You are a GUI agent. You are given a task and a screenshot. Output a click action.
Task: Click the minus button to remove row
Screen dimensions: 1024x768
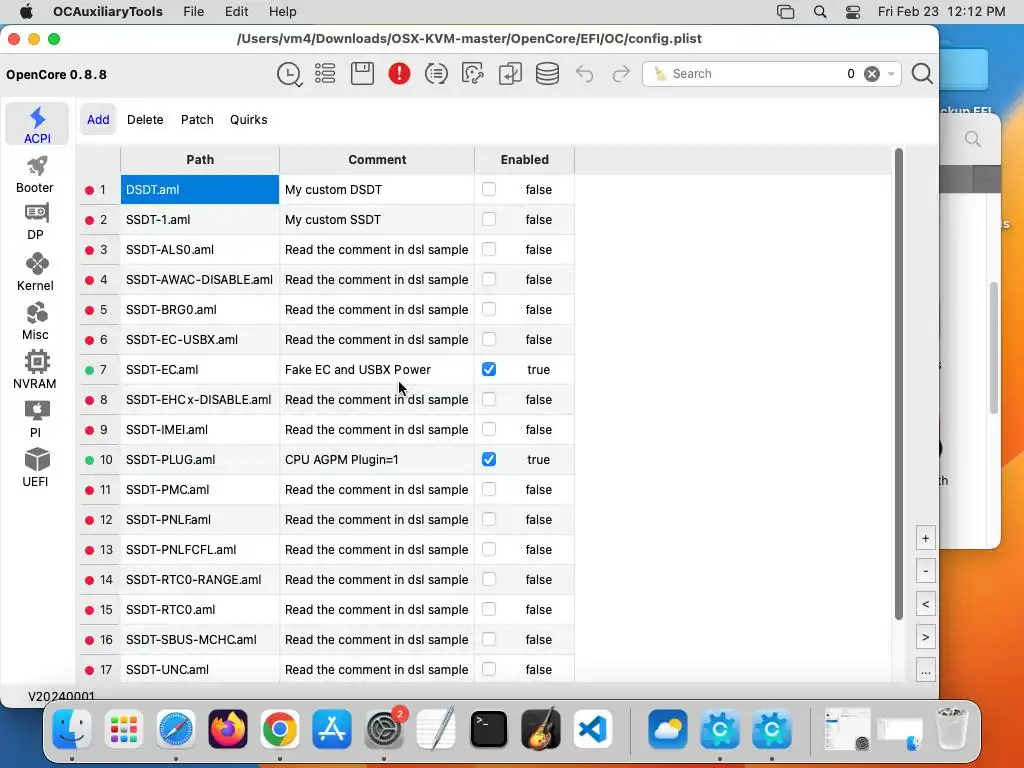(925, 571)
